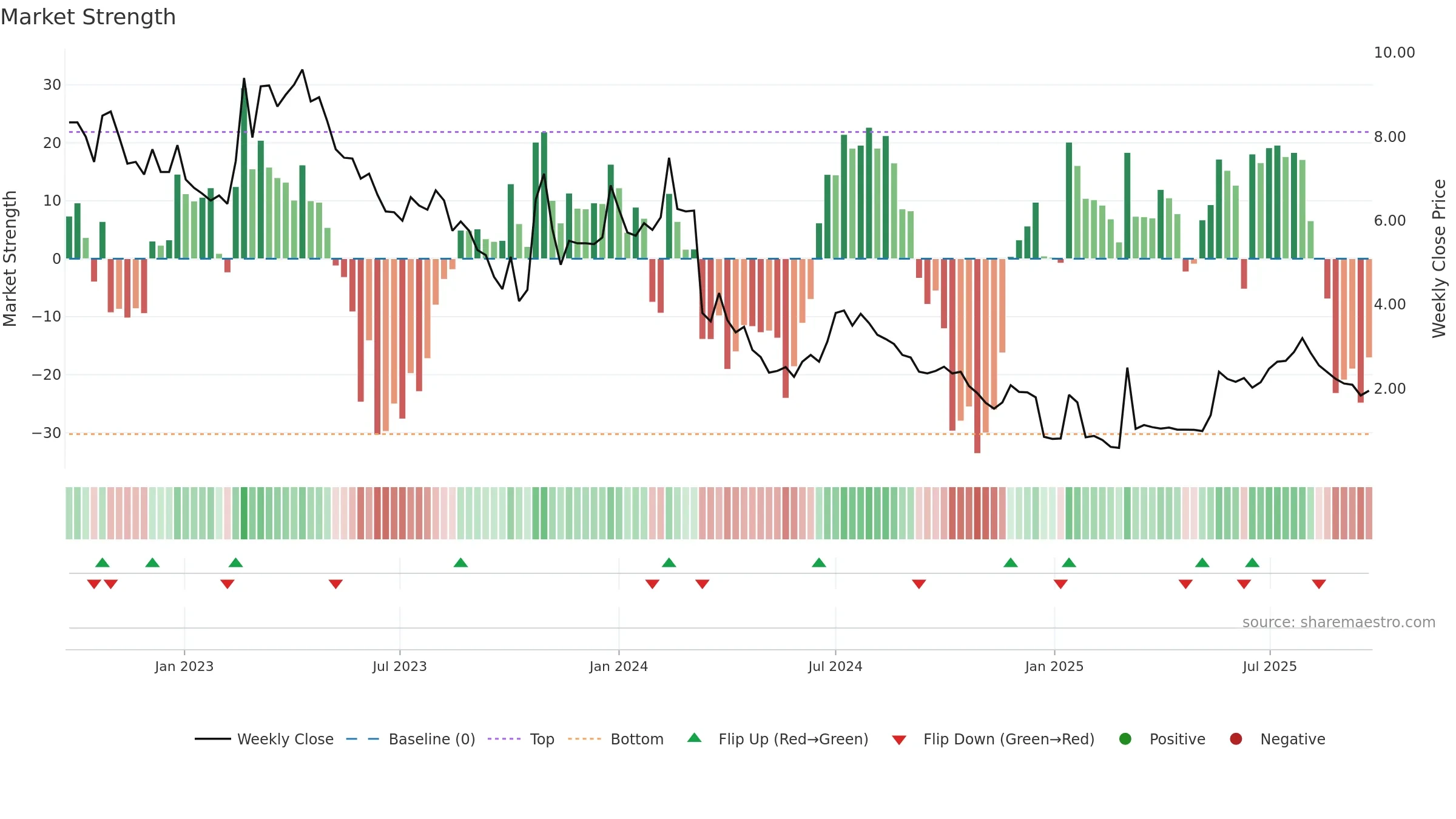
Task: Select the green flip-up marker just before Jul 2024
Action: (x=819, y=562)
